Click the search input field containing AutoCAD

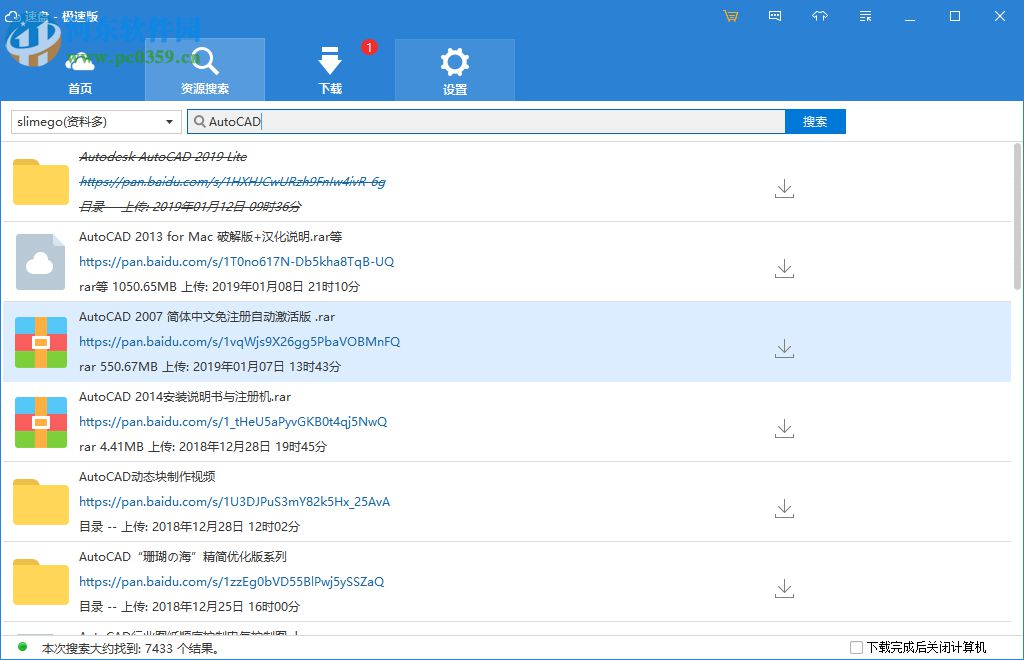click(x=490, y=122)
